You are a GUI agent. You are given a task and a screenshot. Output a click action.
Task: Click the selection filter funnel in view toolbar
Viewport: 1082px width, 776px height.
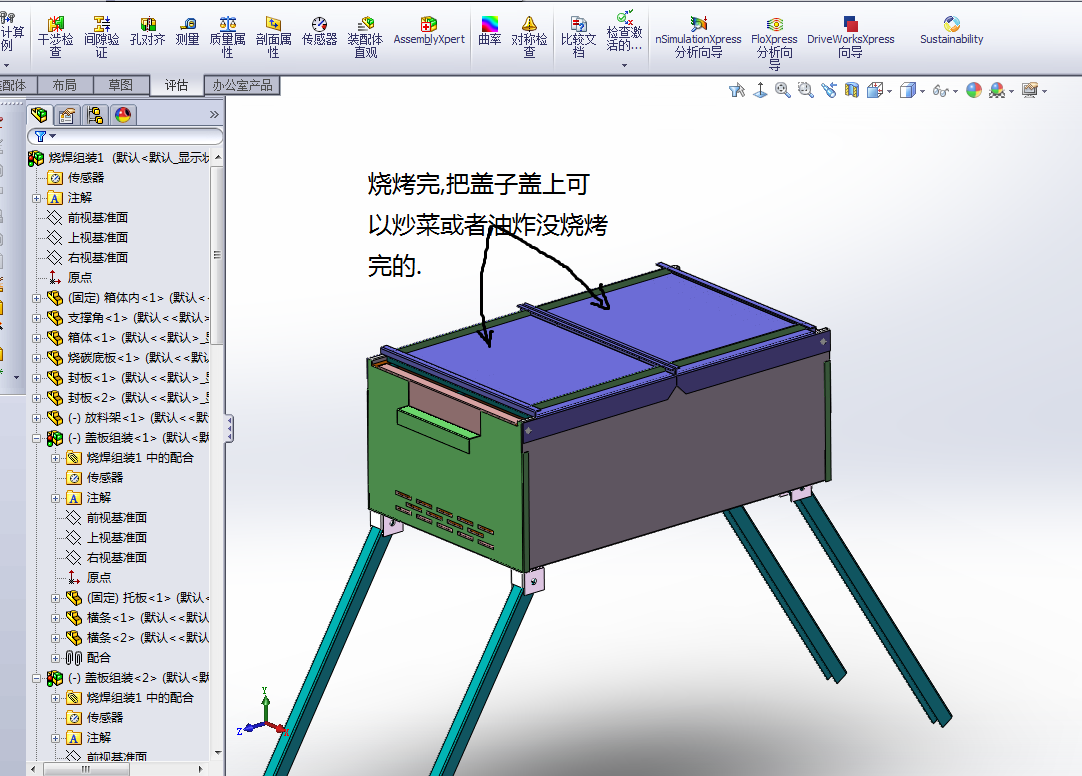pos(737,90)
